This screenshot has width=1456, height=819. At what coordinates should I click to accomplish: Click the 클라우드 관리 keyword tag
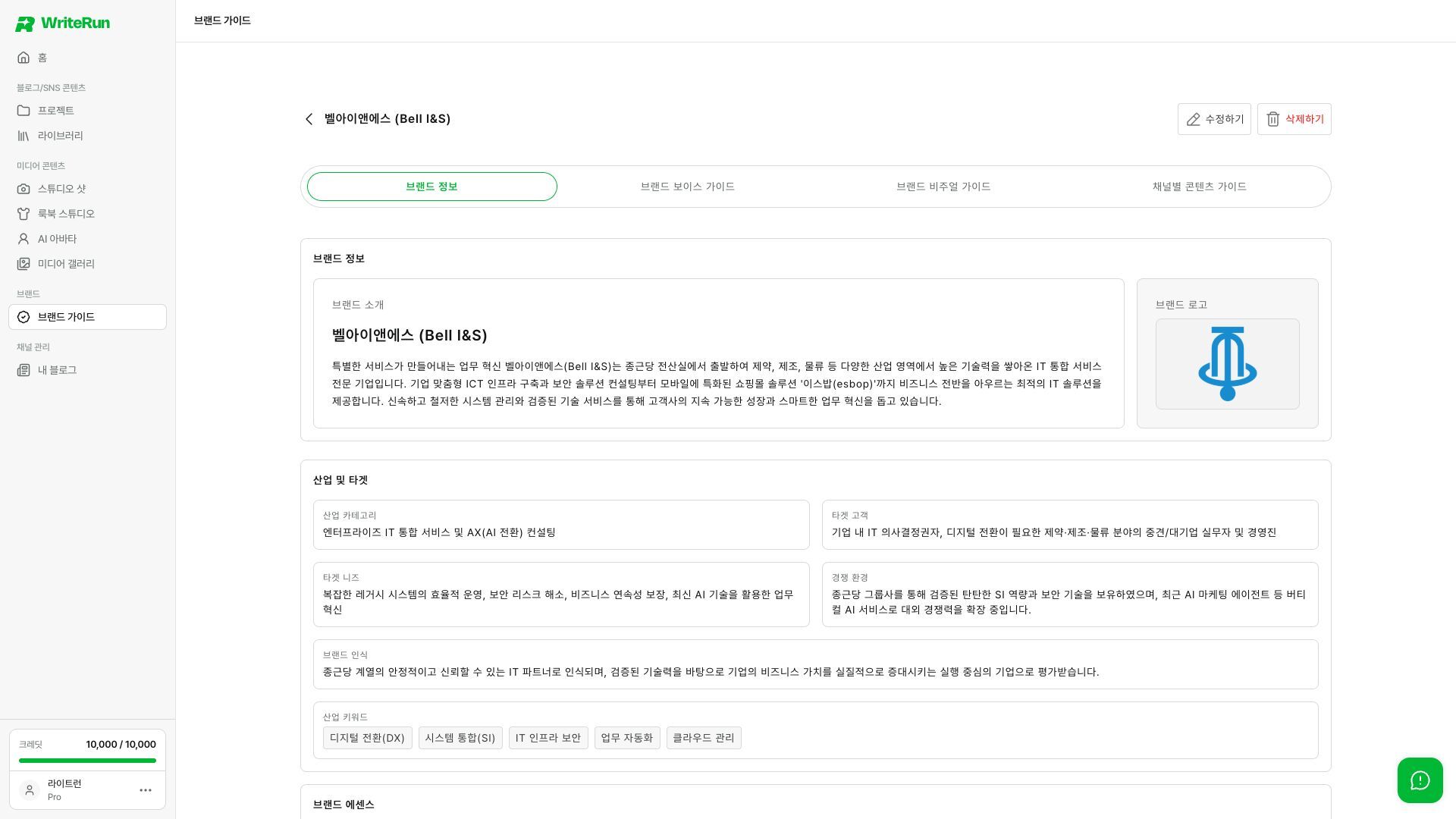pos(704,738)
